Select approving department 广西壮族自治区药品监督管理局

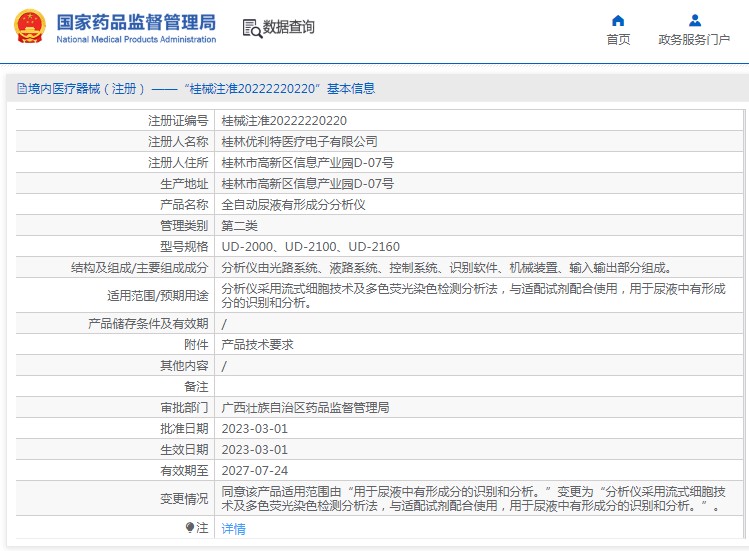tap(305, 408)
